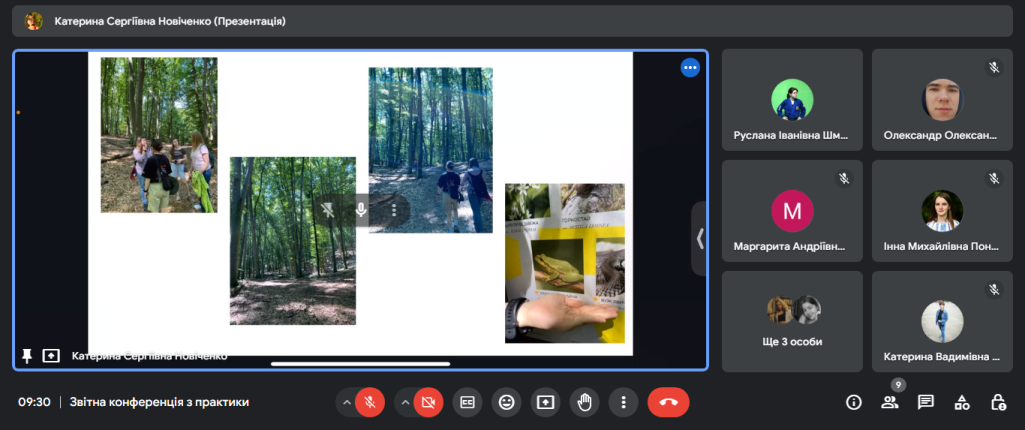Open video settings chevron beside camera
This screenshot has width=1025, height=430.
(404, 403)
